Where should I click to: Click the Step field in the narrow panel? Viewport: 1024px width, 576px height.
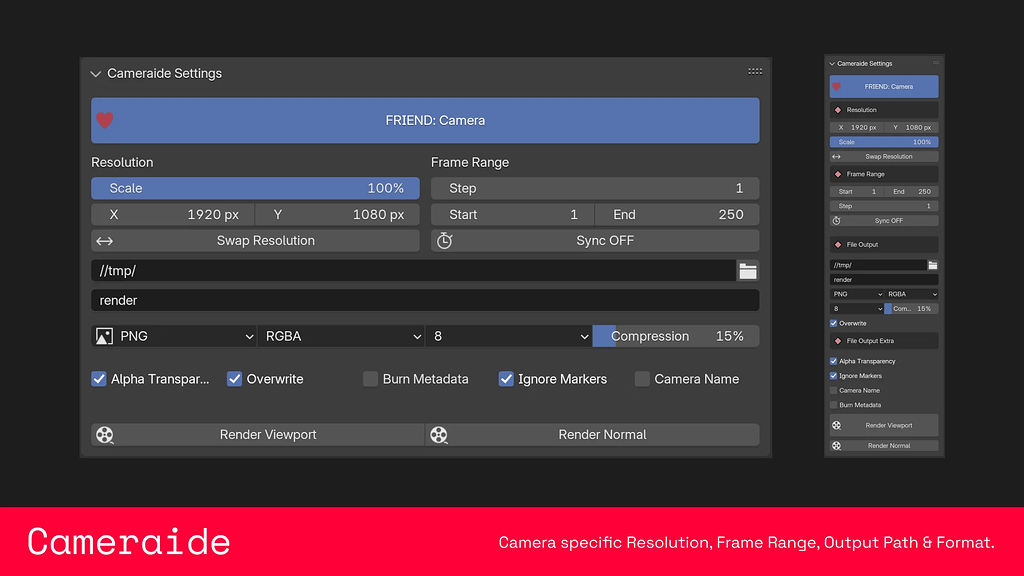[884, 206]
